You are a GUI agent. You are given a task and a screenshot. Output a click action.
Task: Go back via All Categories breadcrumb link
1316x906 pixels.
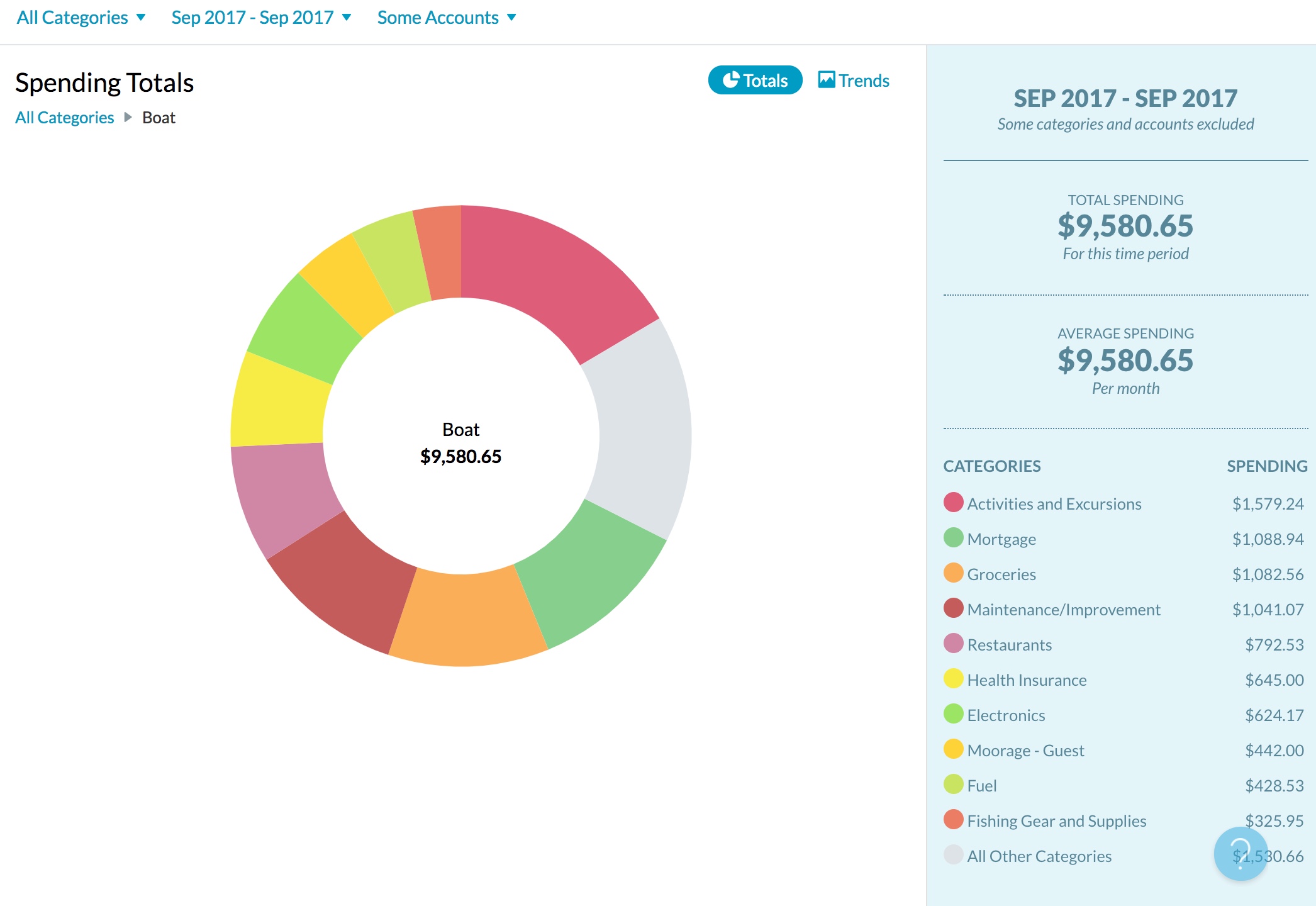[x=64, y=118]
